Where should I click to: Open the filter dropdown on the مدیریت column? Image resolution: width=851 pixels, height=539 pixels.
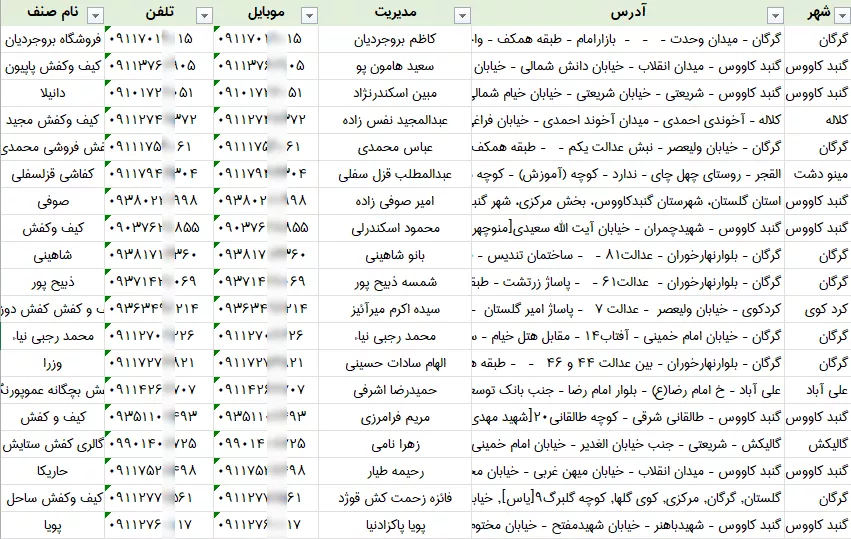point(462,16)
